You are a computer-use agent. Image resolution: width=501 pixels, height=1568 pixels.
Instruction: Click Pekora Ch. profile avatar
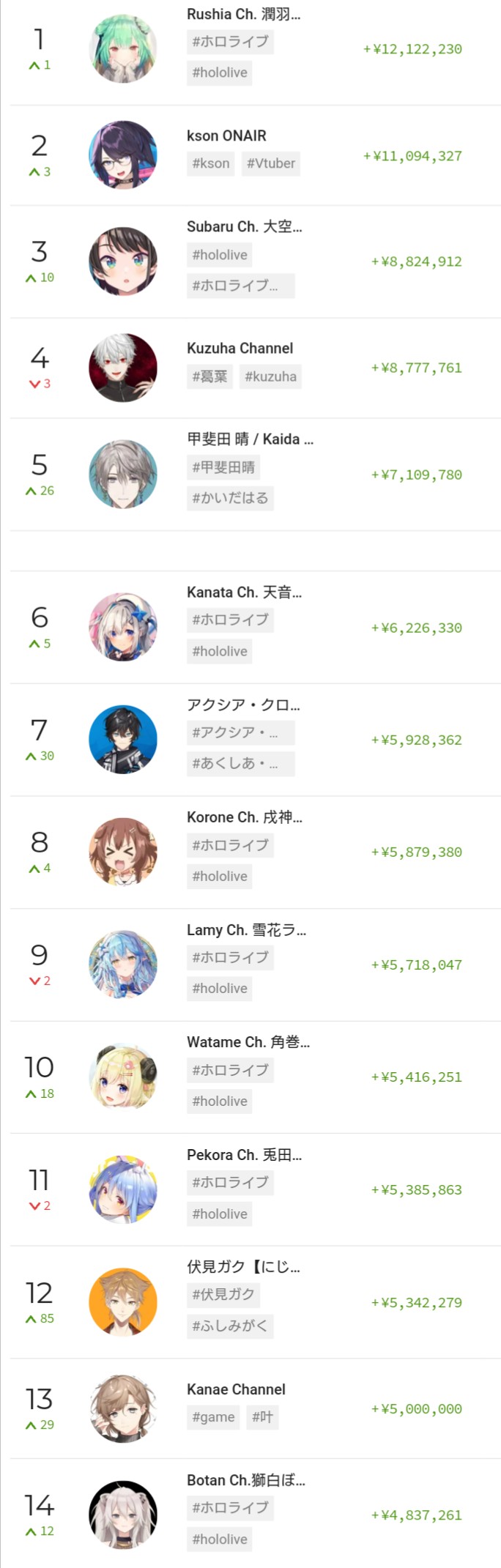123,1189
